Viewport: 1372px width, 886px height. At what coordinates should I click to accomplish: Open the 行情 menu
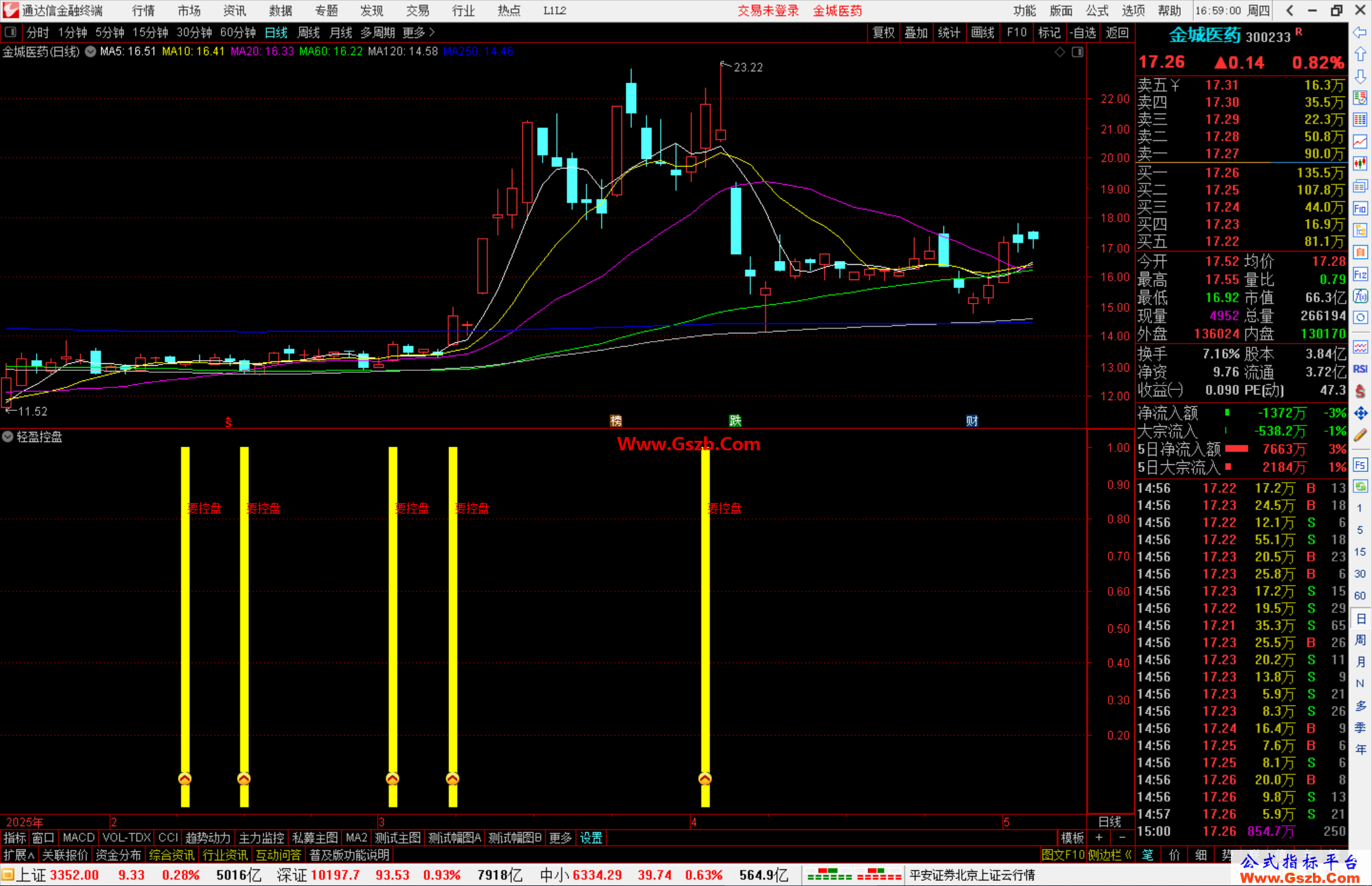143,11
